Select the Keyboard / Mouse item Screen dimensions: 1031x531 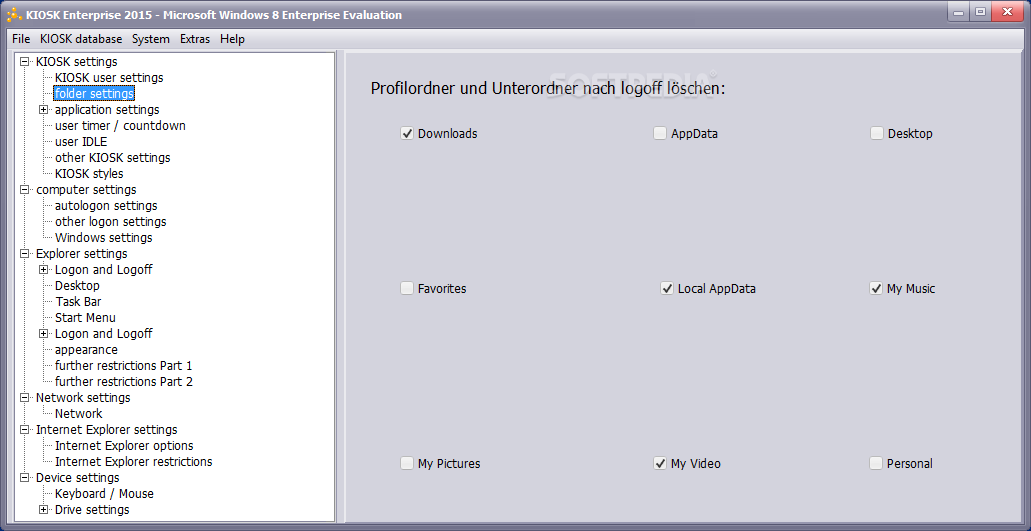[x=104, y=494]
